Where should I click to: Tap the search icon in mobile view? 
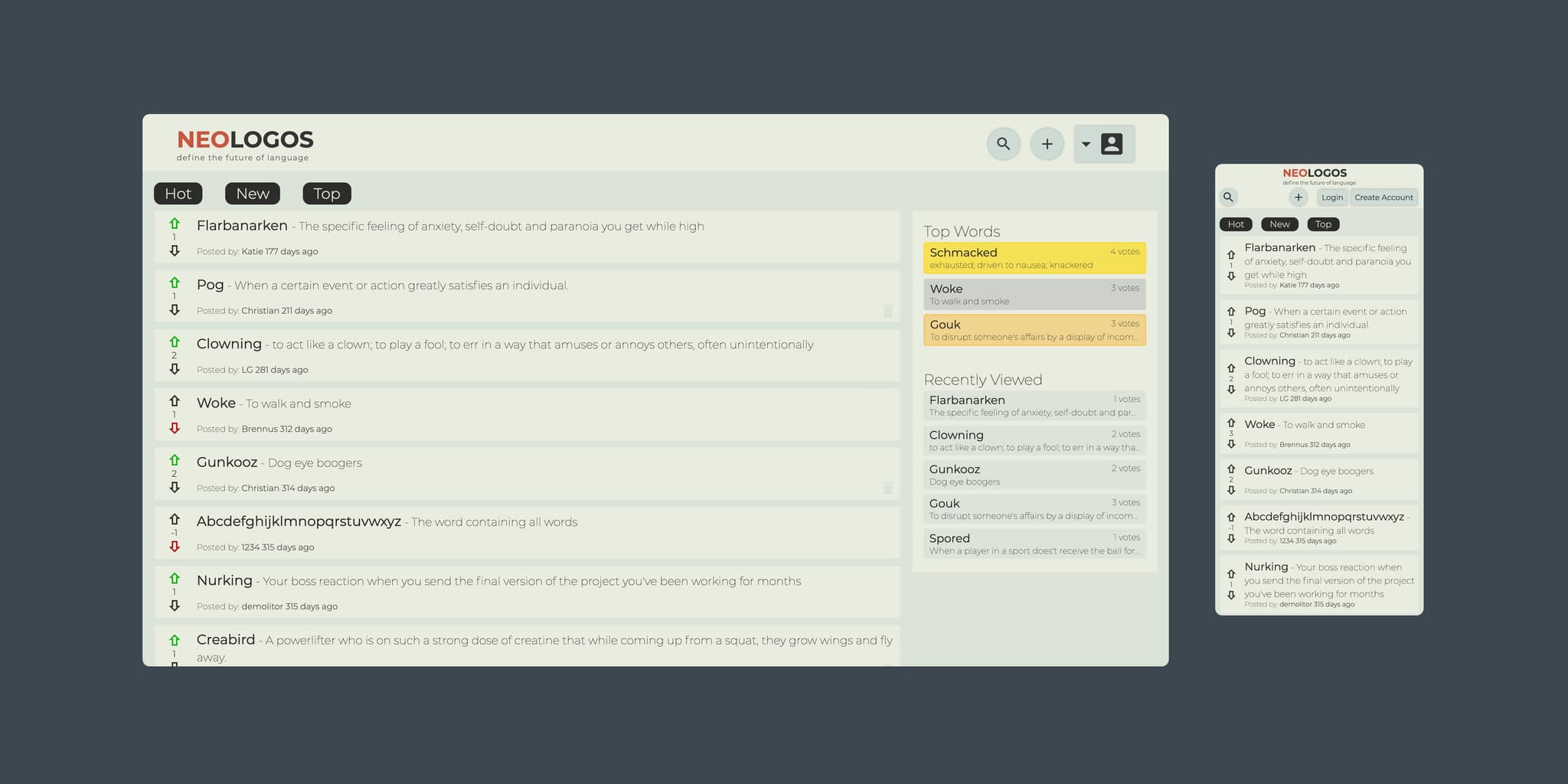tap(1228, 198)
